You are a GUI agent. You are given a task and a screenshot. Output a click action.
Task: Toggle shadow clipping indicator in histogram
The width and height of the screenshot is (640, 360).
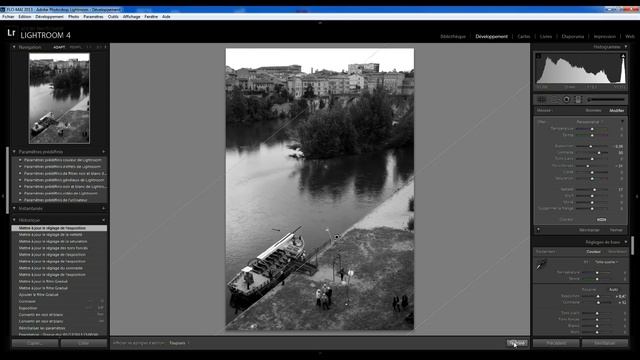pyautogui.click(x=538, y=56)
